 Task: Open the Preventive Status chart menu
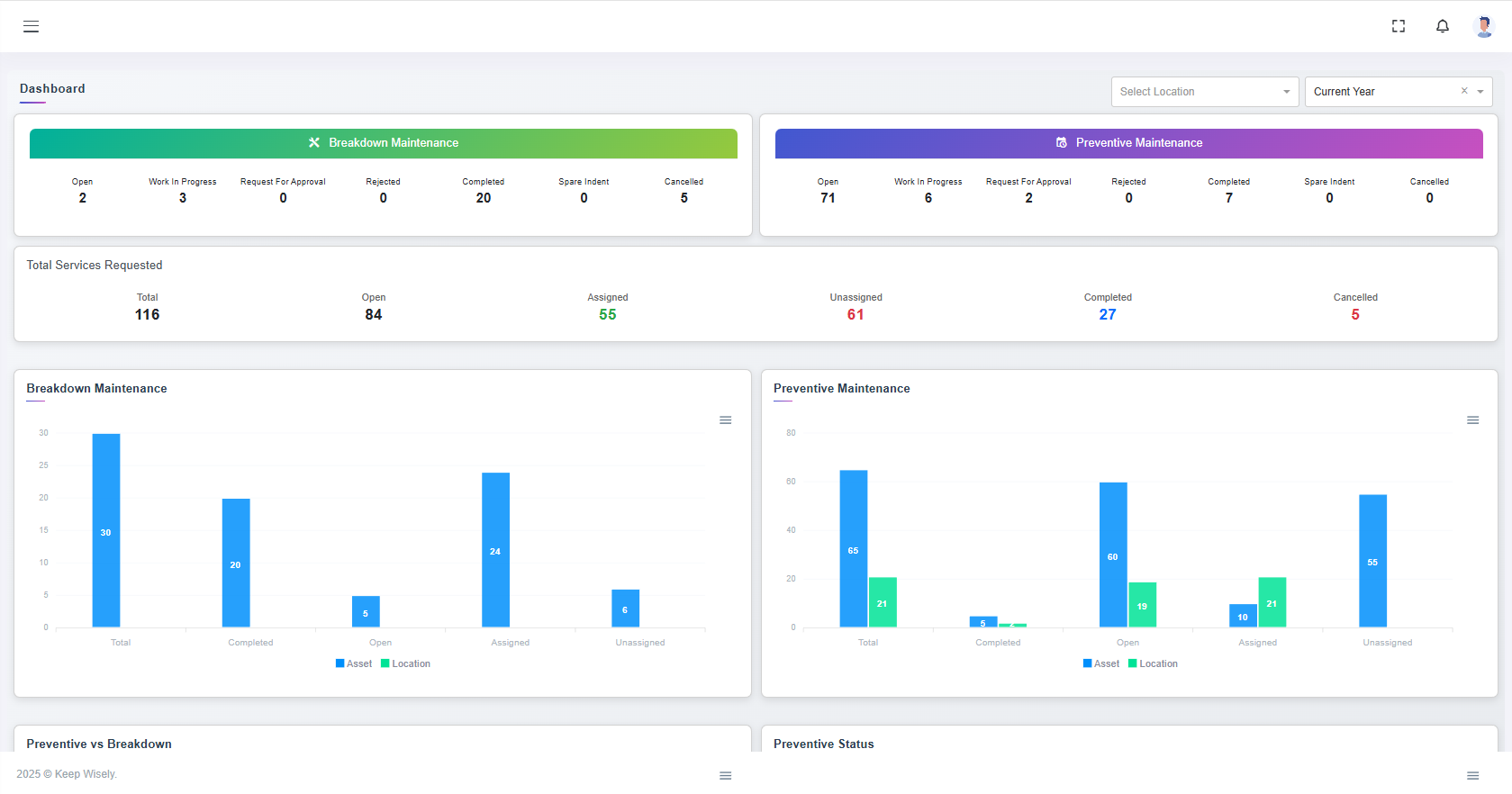1473,776
